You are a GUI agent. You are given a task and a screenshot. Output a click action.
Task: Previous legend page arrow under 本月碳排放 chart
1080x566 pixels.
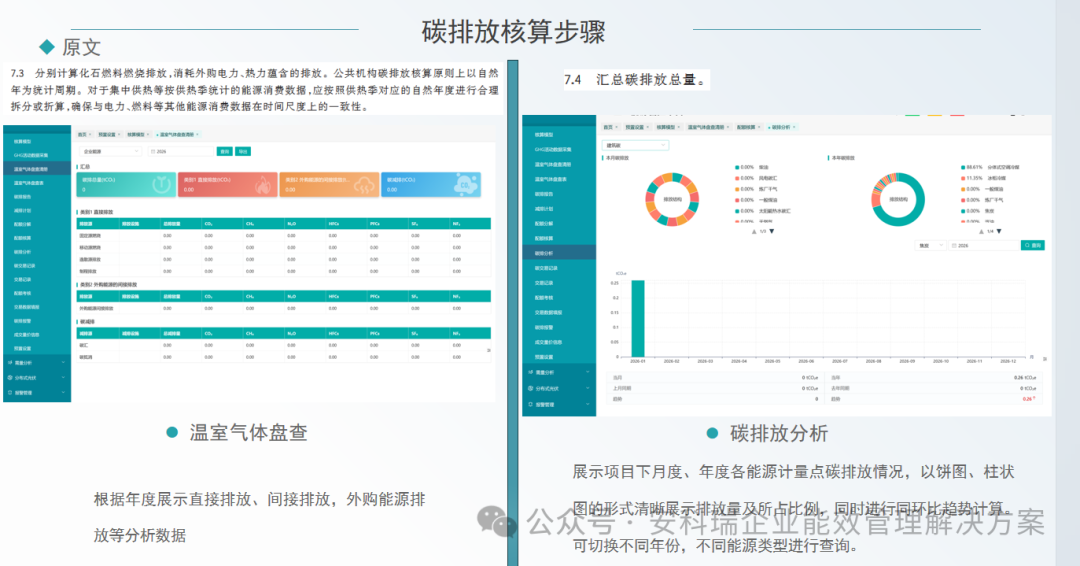coord(754,231)
